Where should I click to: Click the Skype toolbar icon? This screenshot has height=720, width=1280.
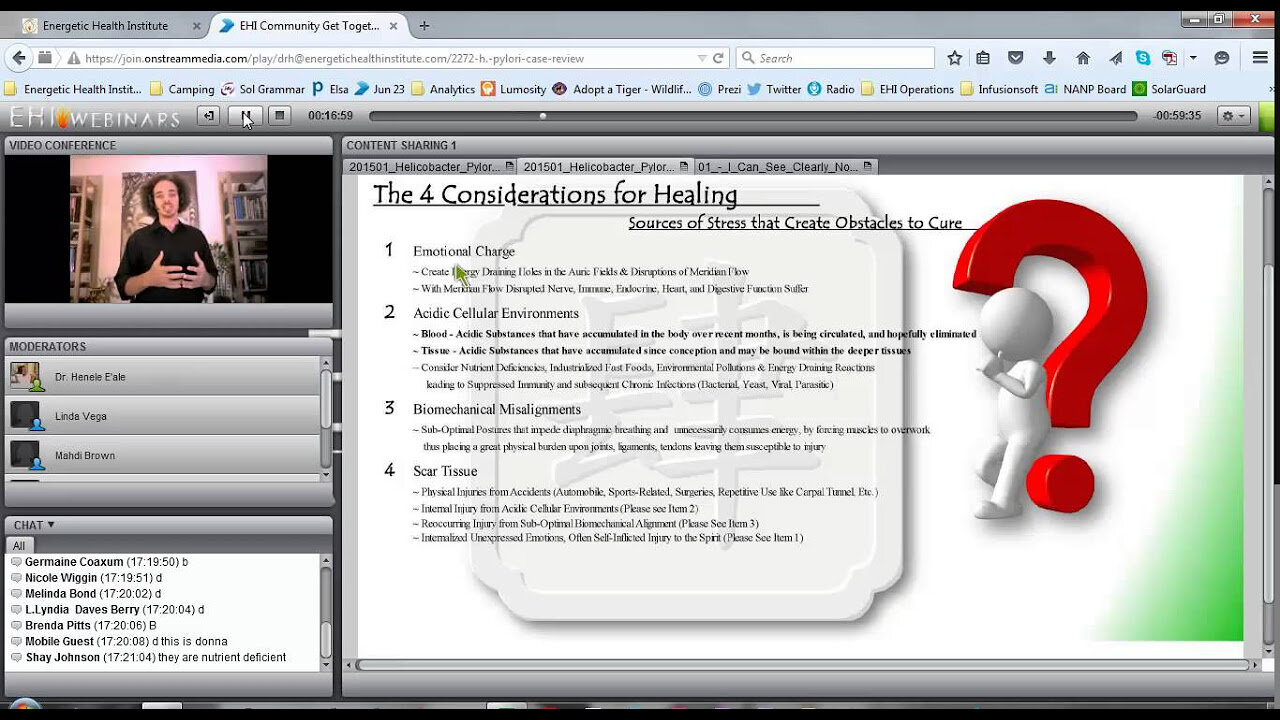pyautogui.click(x=1142, y=58)
